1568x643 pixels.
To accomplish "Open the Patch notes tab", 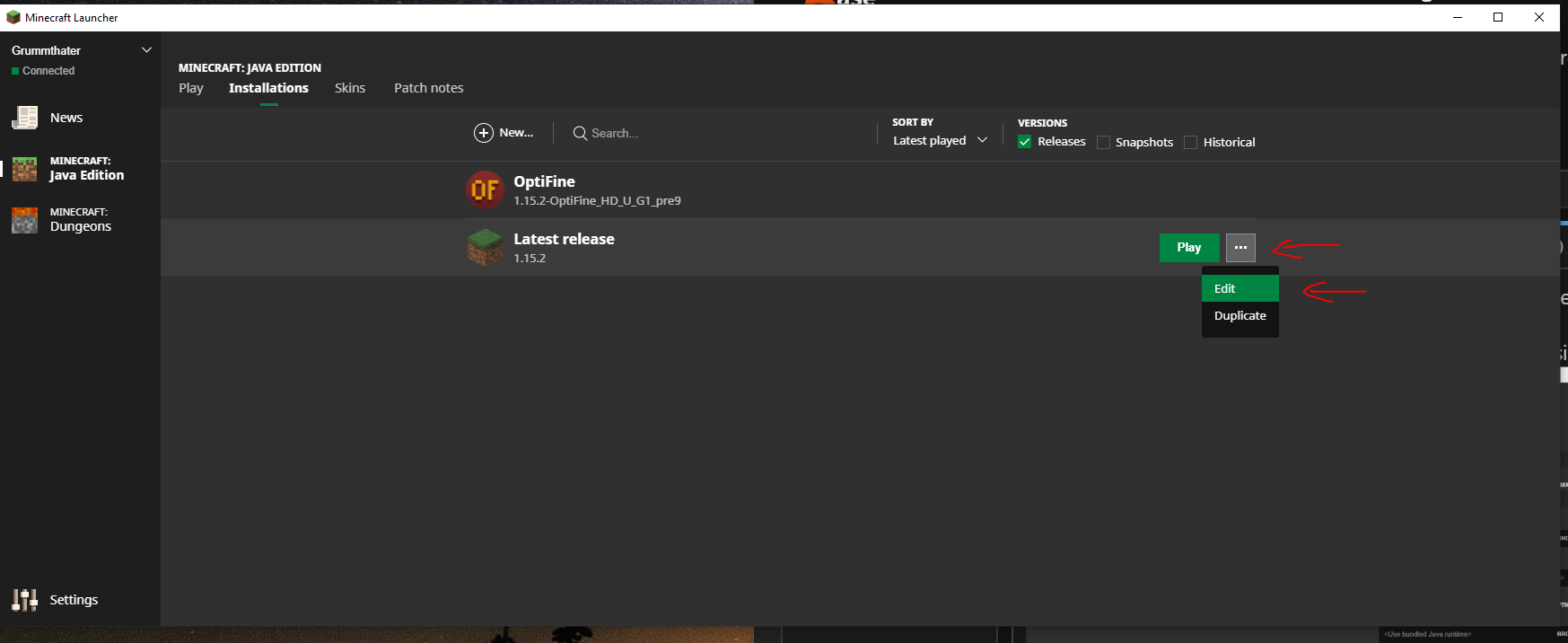I will 429,88.
